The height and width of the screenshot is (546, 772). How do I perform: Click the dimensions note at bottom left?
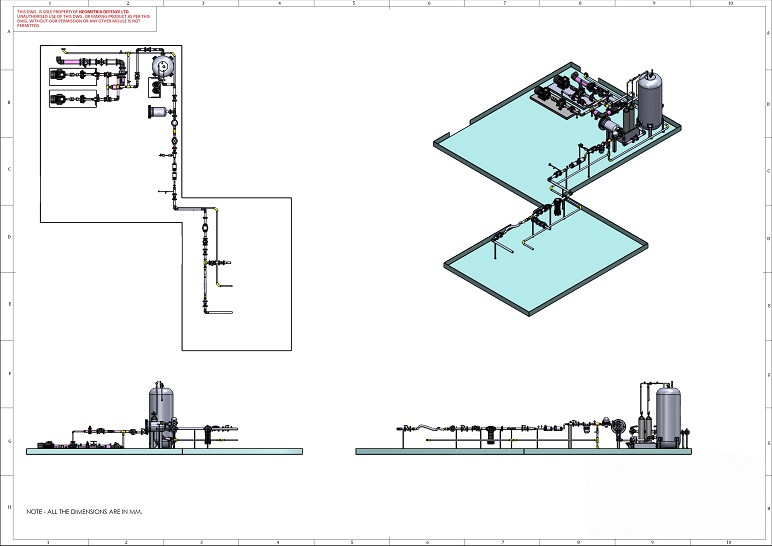(x=85, y=511)
